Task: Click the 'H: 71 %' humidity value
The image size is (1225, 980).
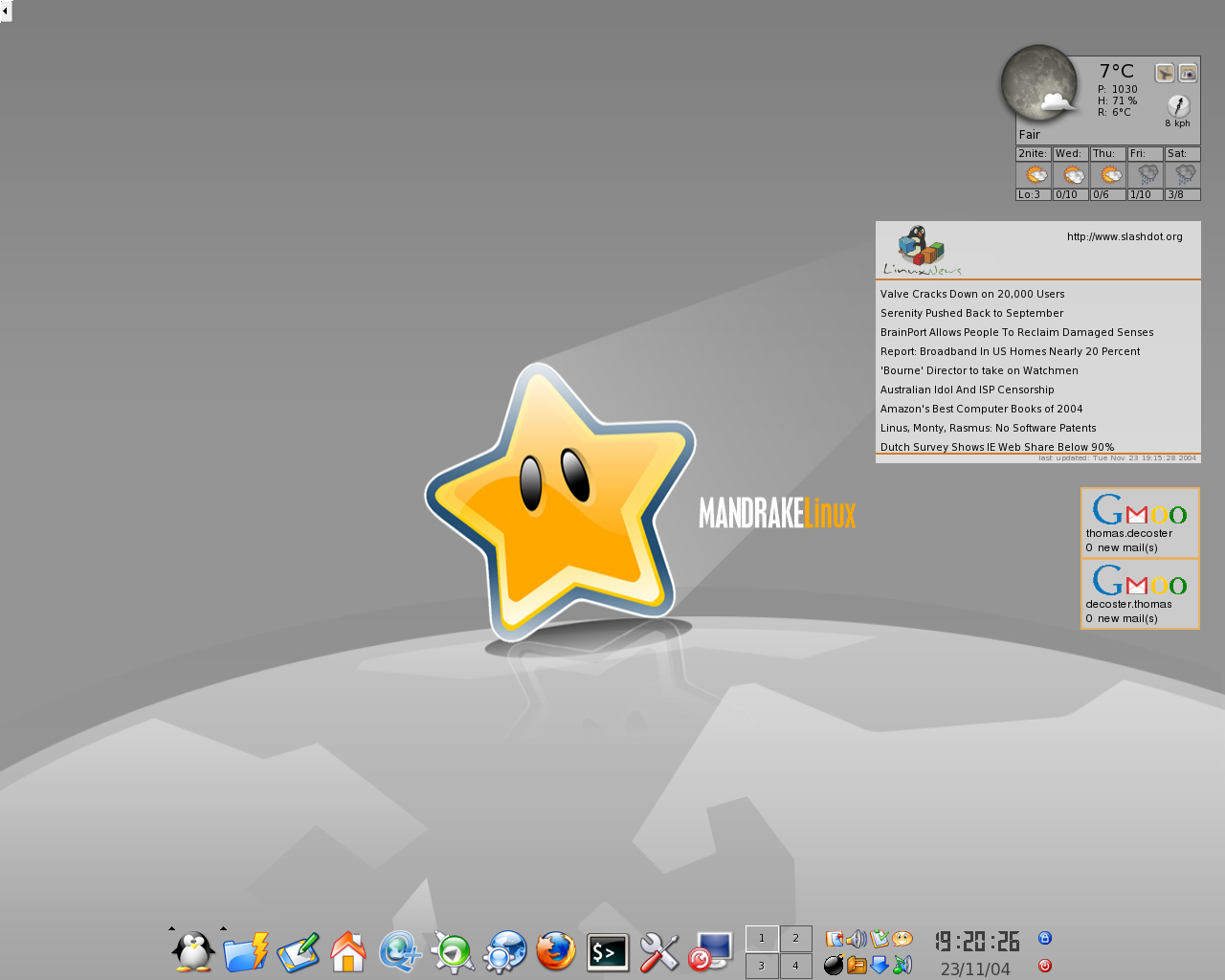Action: pyautogui.click(x=1118, y=100)
